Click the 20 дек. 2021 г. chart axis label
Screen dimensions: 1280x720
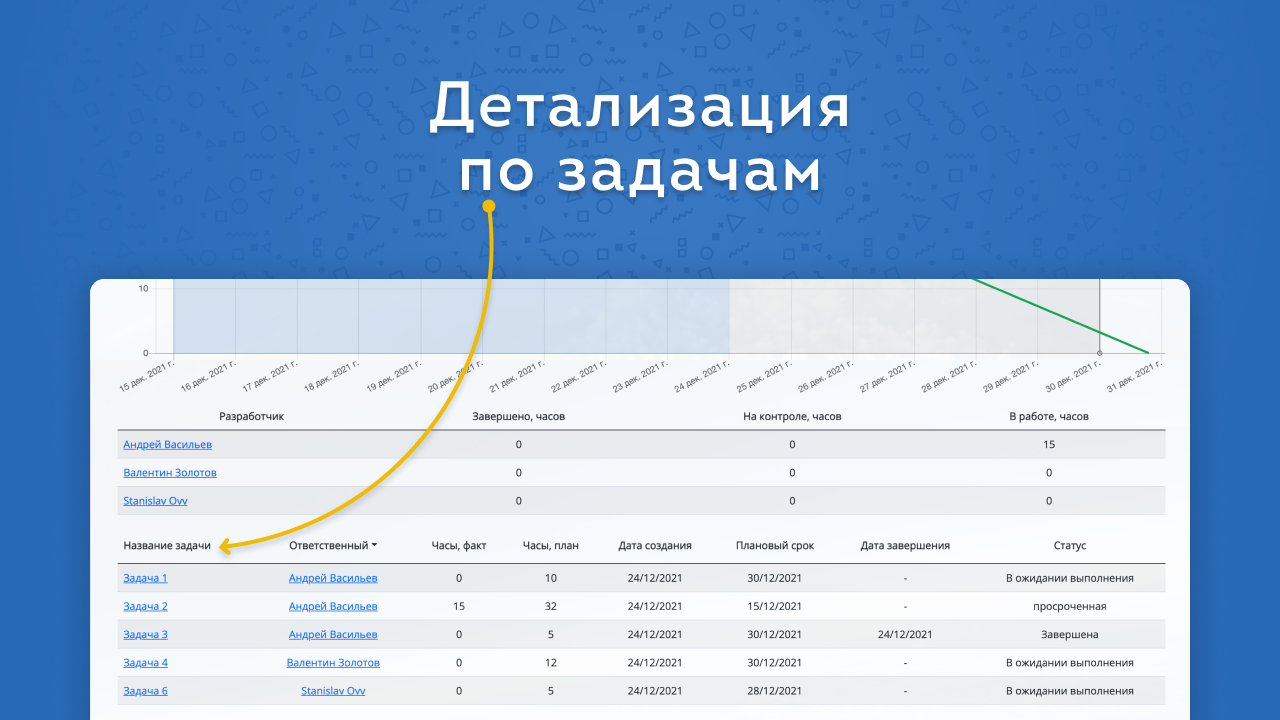tap(455, 375)
